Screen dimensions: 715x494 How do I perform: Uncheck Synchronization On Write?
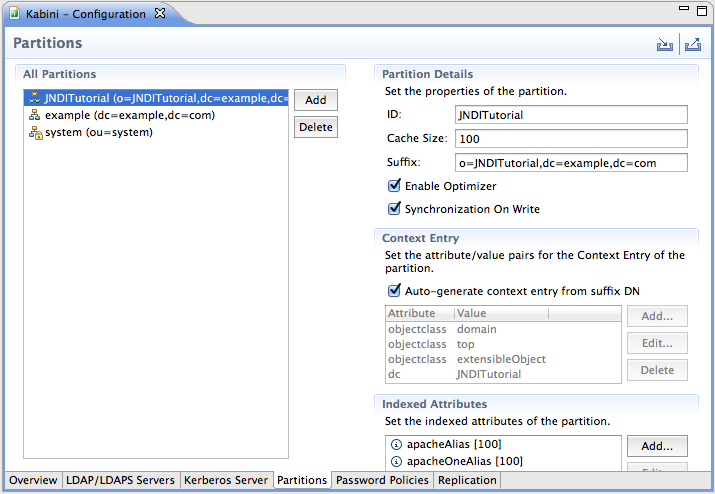coord(394,208)
